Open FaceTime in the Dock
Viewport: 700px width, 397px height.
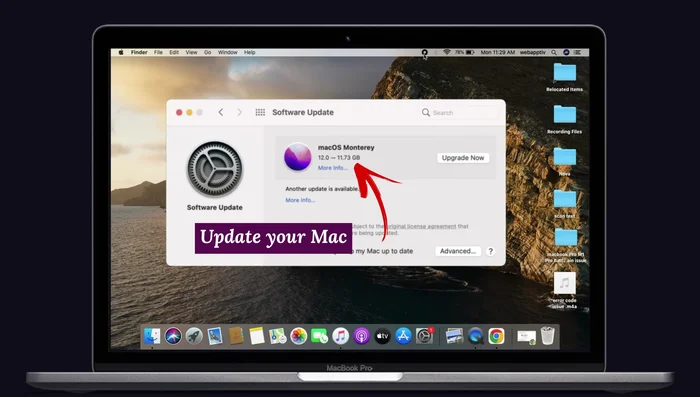click(x=320, y=336)
